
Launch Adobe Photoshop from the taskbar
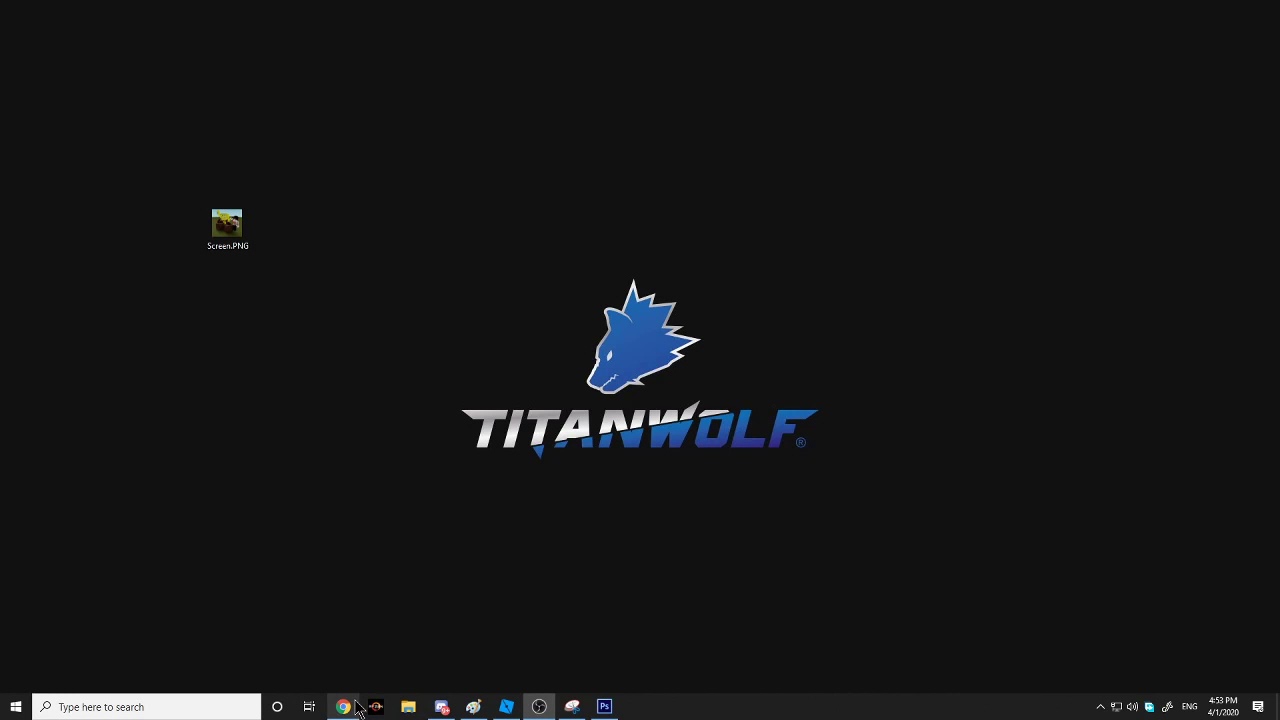[x=604, y=707]
